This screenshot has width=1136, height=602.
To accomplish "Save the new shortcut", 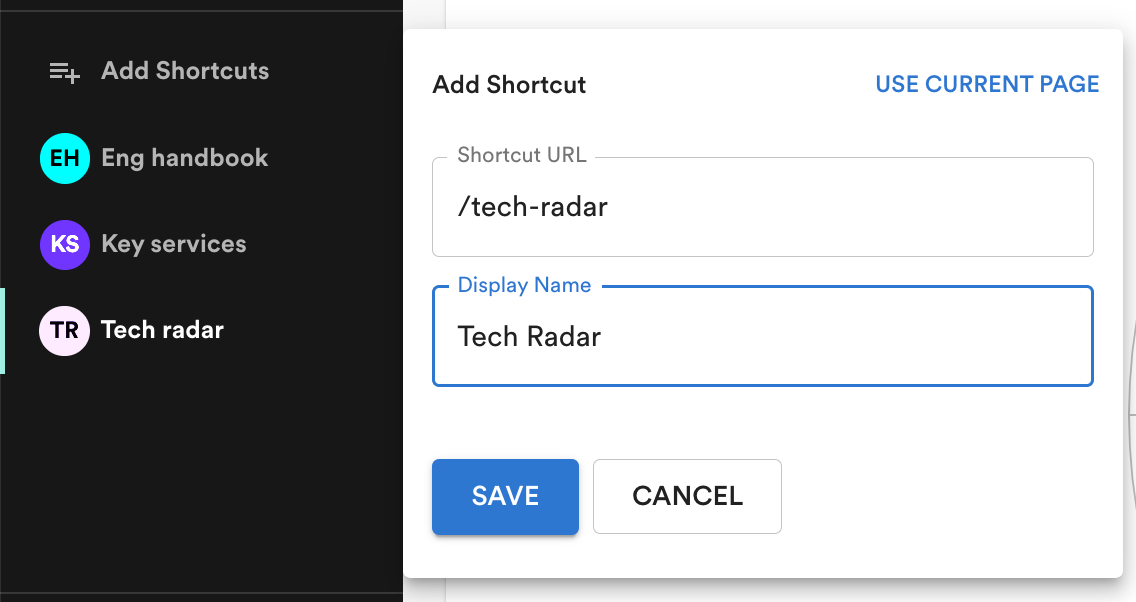I will 505,496.
